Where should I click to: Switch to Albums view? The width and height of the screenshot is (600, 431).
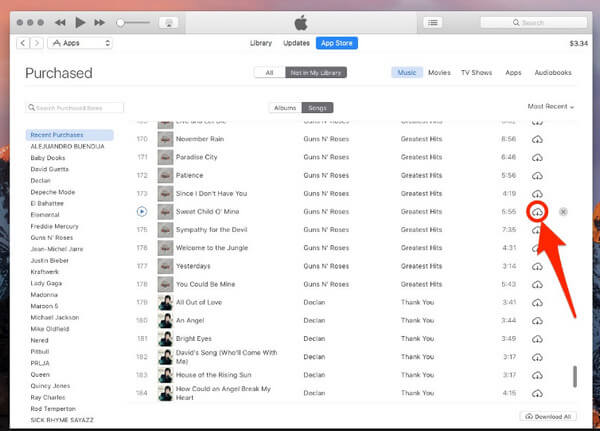(285, 108)
